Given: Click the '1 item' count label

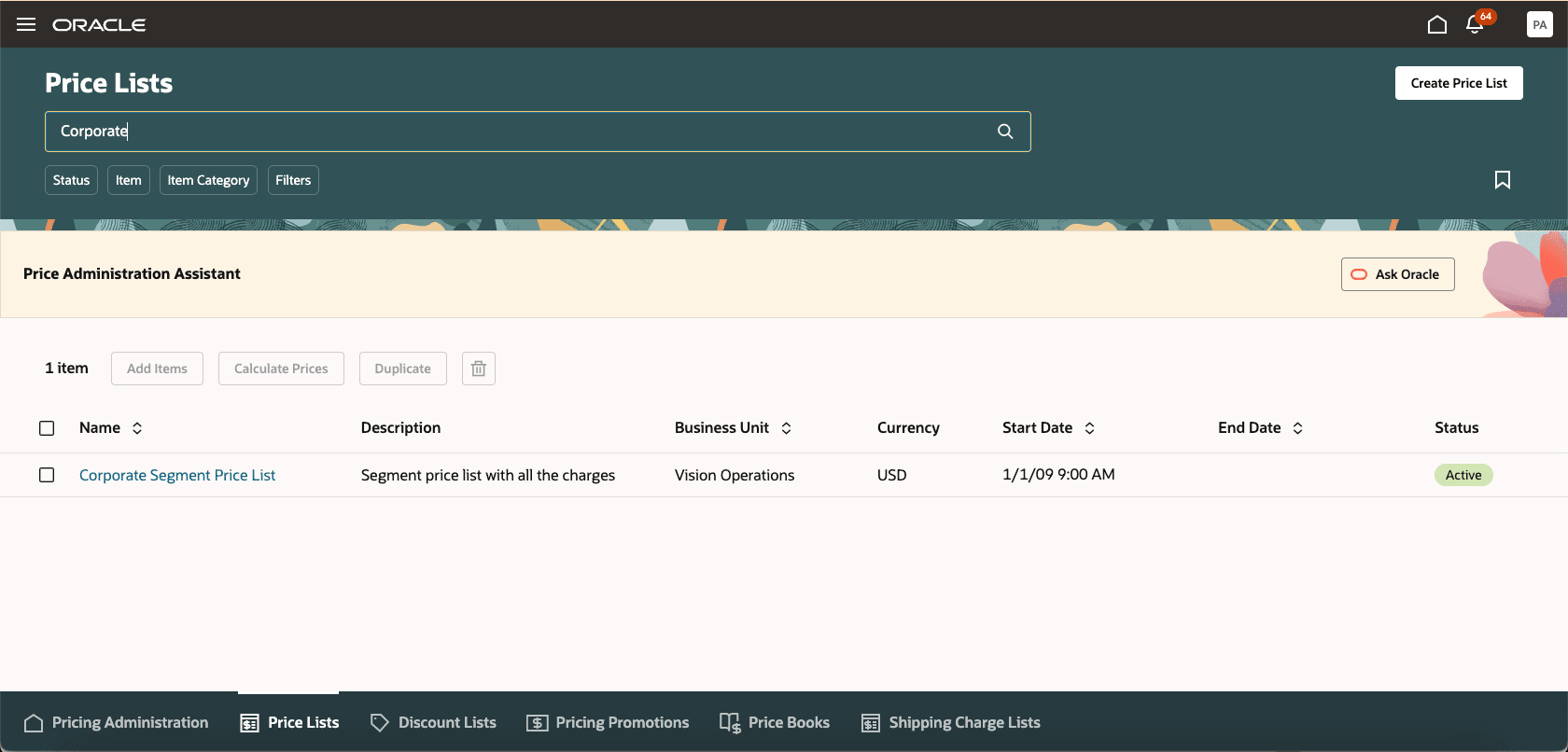Looking at the screenshot, I should (x=66, y=369).
